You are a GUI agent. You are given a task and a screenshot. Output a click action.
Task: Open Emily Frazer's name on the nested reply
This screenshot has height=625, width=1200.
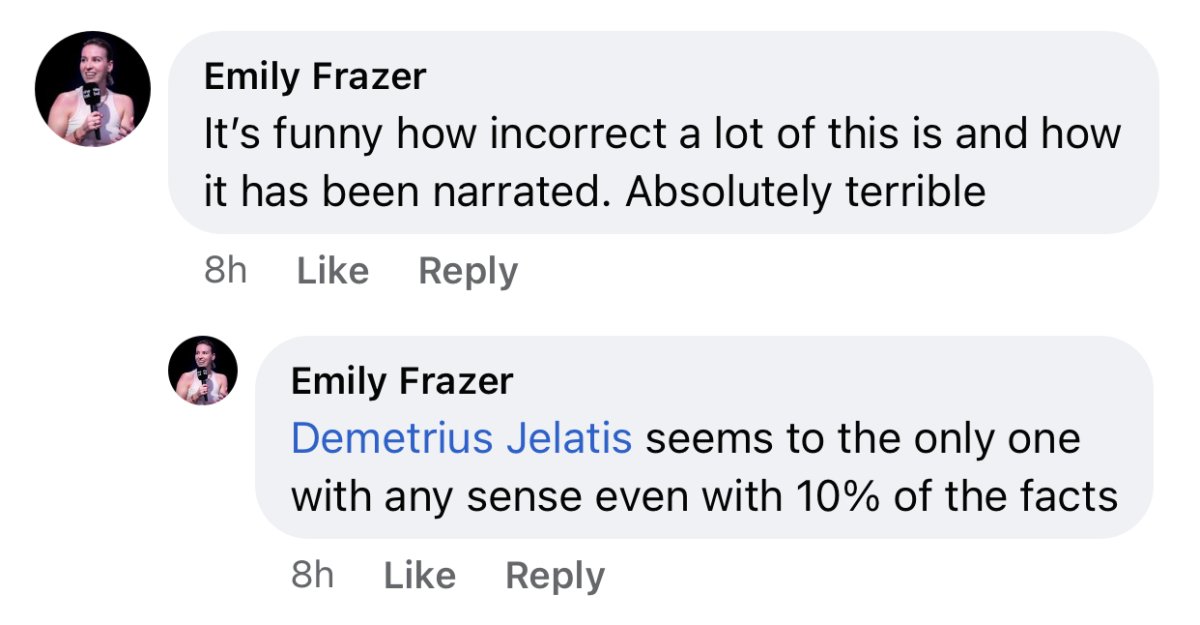[402, 381]
